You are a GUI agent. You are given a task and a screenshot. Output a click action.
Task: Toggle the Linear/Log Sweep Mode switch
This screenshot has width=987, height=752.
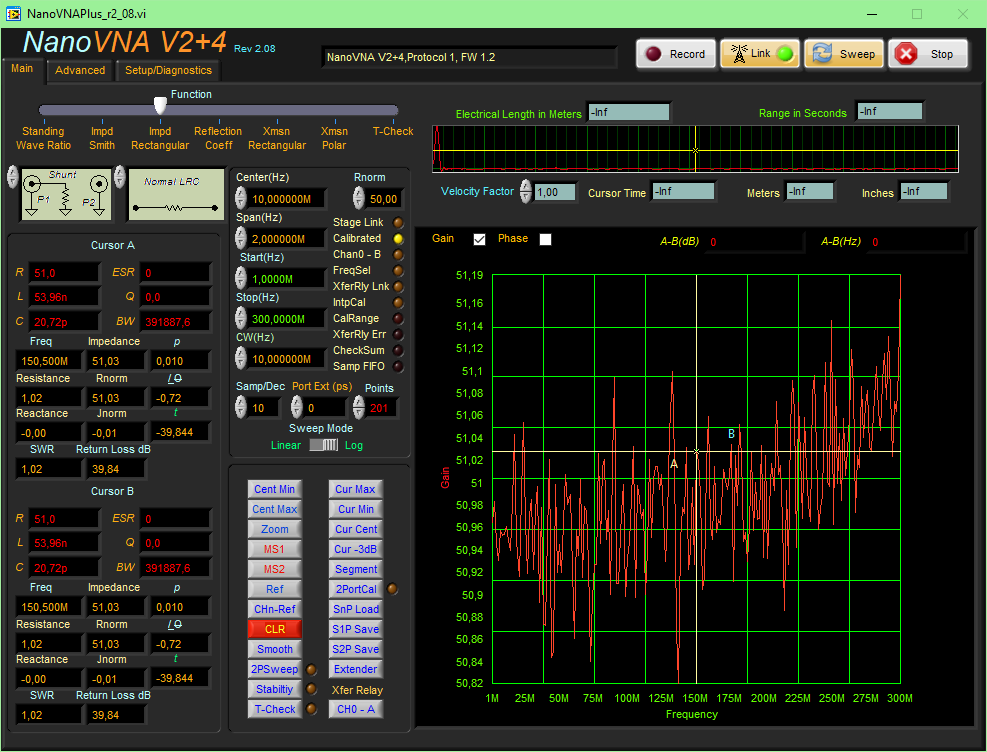click(x=324, y=445)
